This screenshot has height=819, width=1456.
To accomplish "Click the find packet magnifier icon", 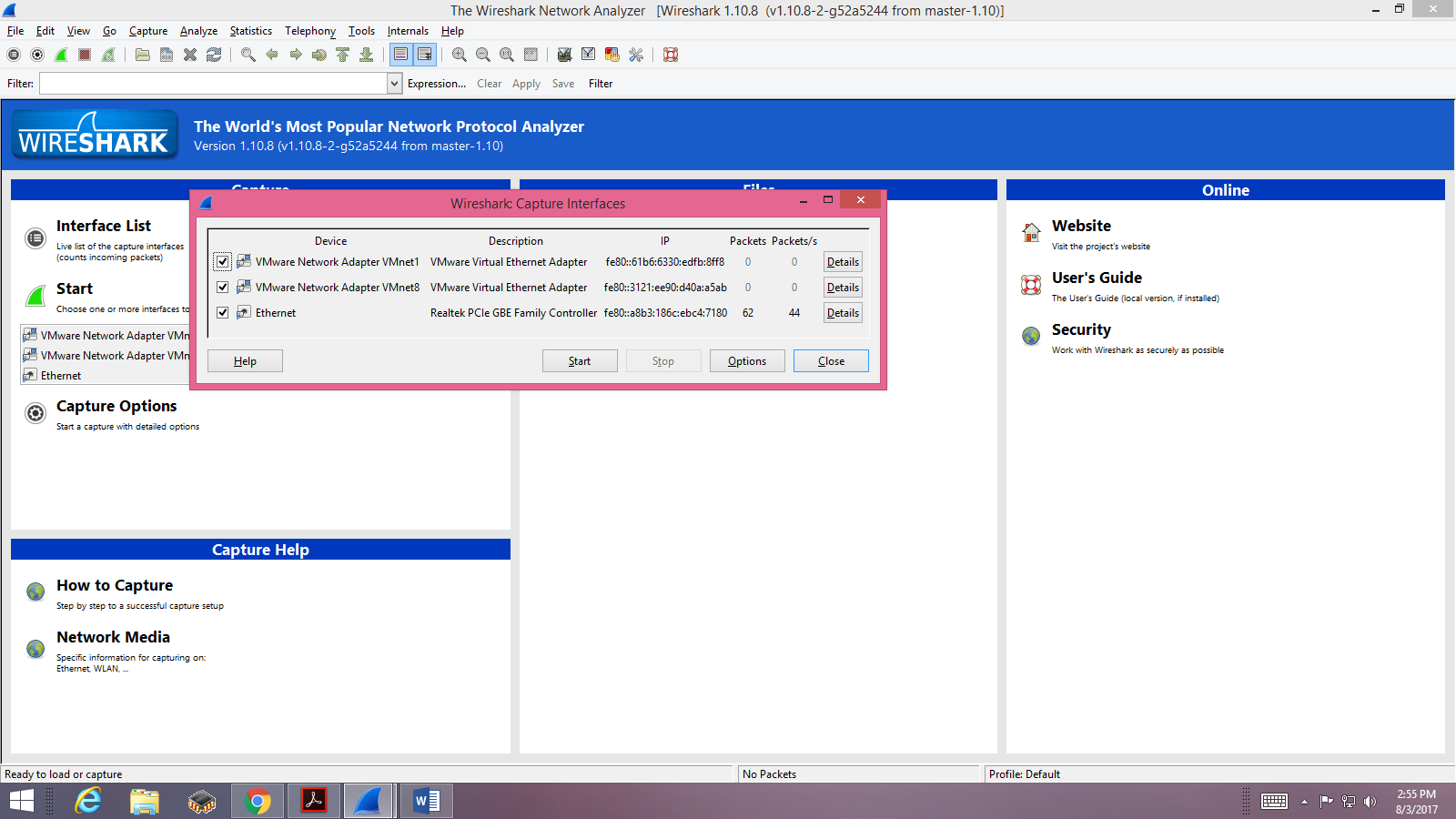I will 248,55.
